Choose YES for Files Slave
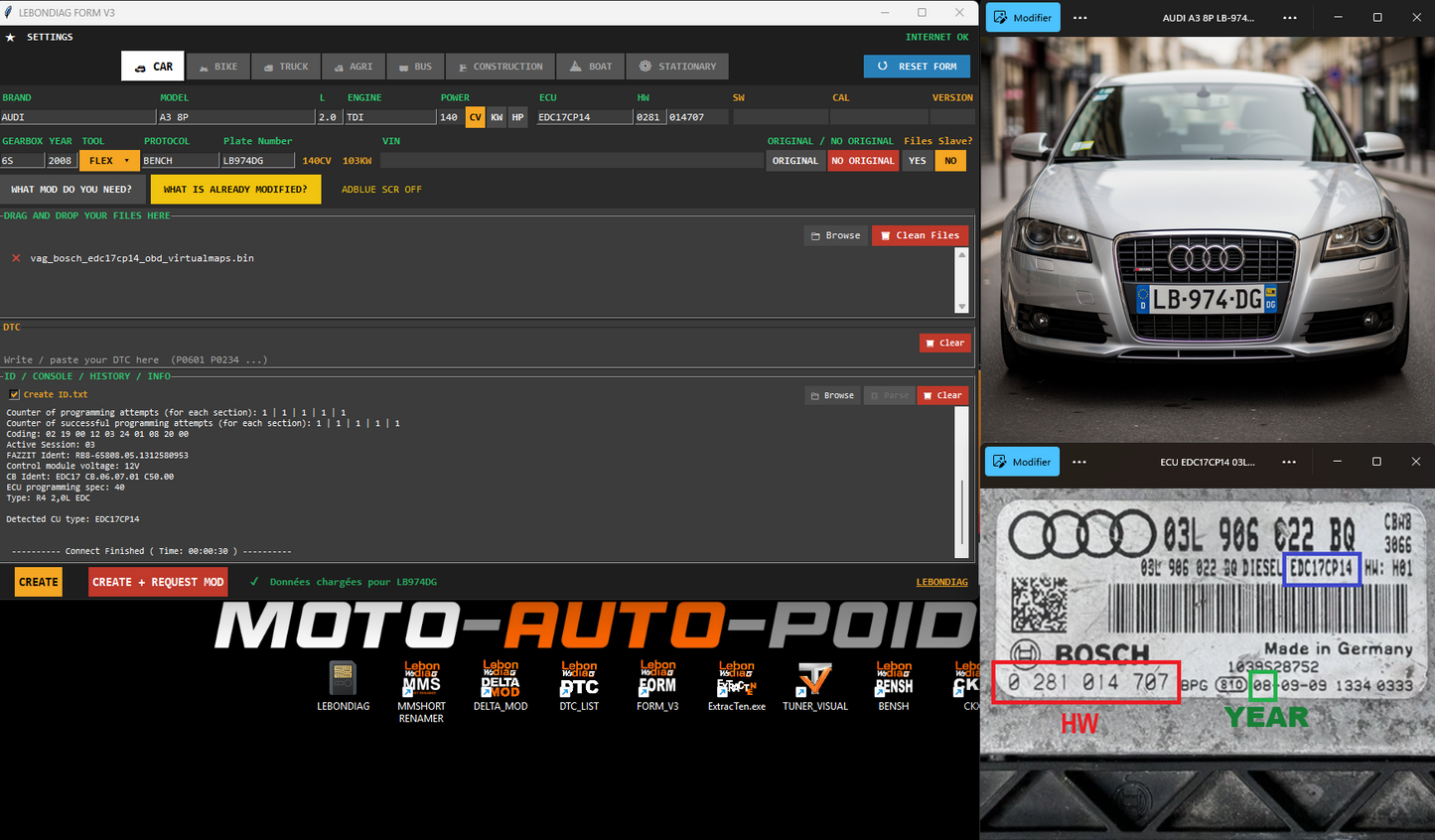 click(918, 161)
